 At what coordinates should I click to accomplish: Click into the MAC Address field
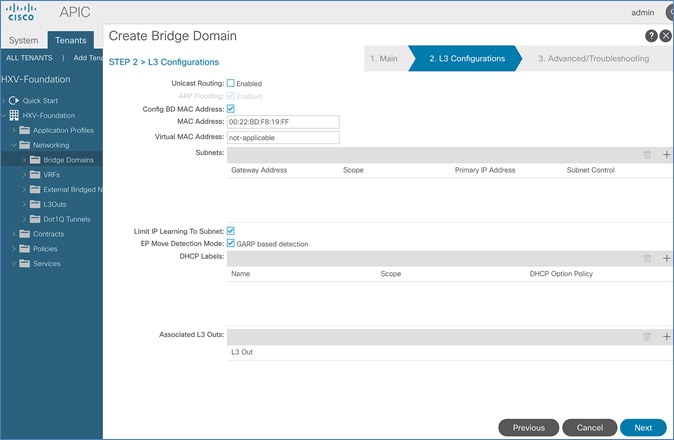pyautogui.click(x=283, y=122)
